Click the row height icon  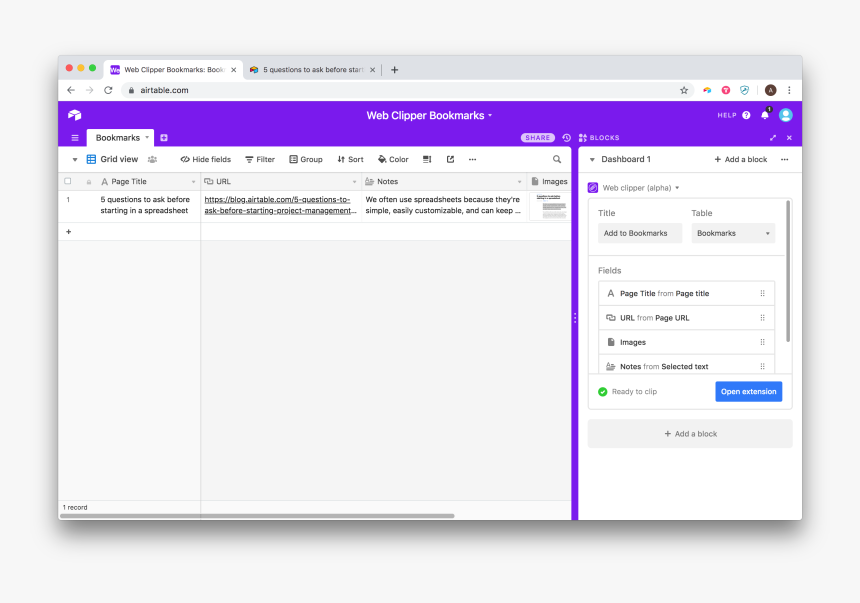tap(427, 159)
